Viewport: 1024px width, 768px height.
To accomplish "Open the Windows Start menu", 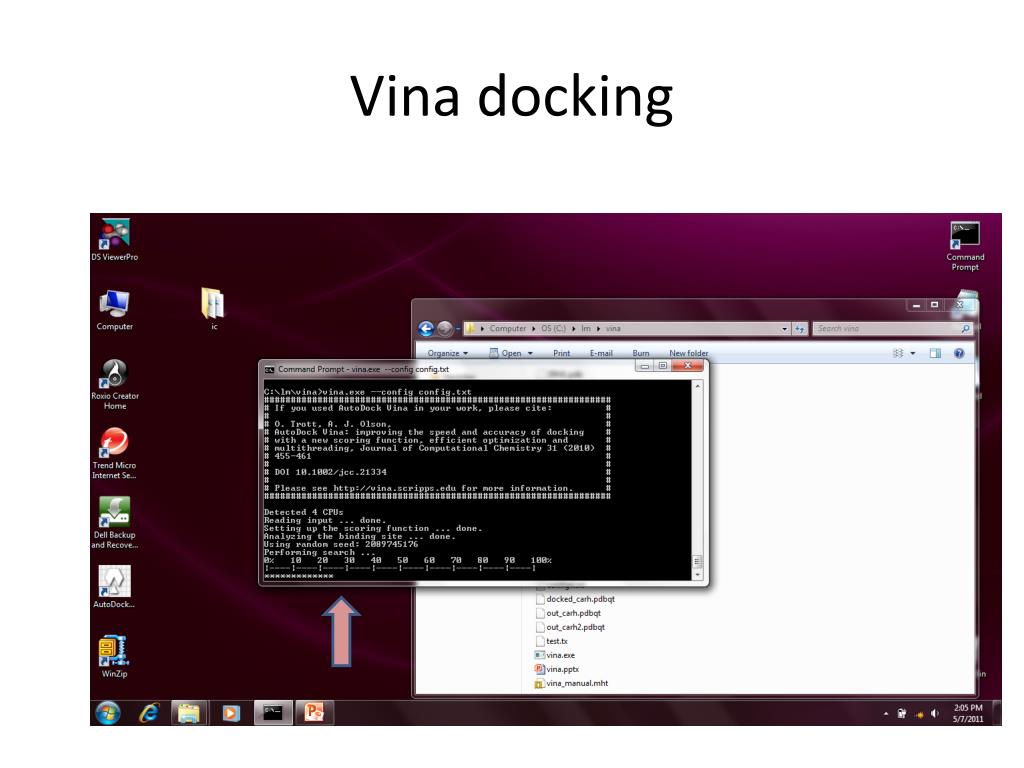I will tap(108, 713).
